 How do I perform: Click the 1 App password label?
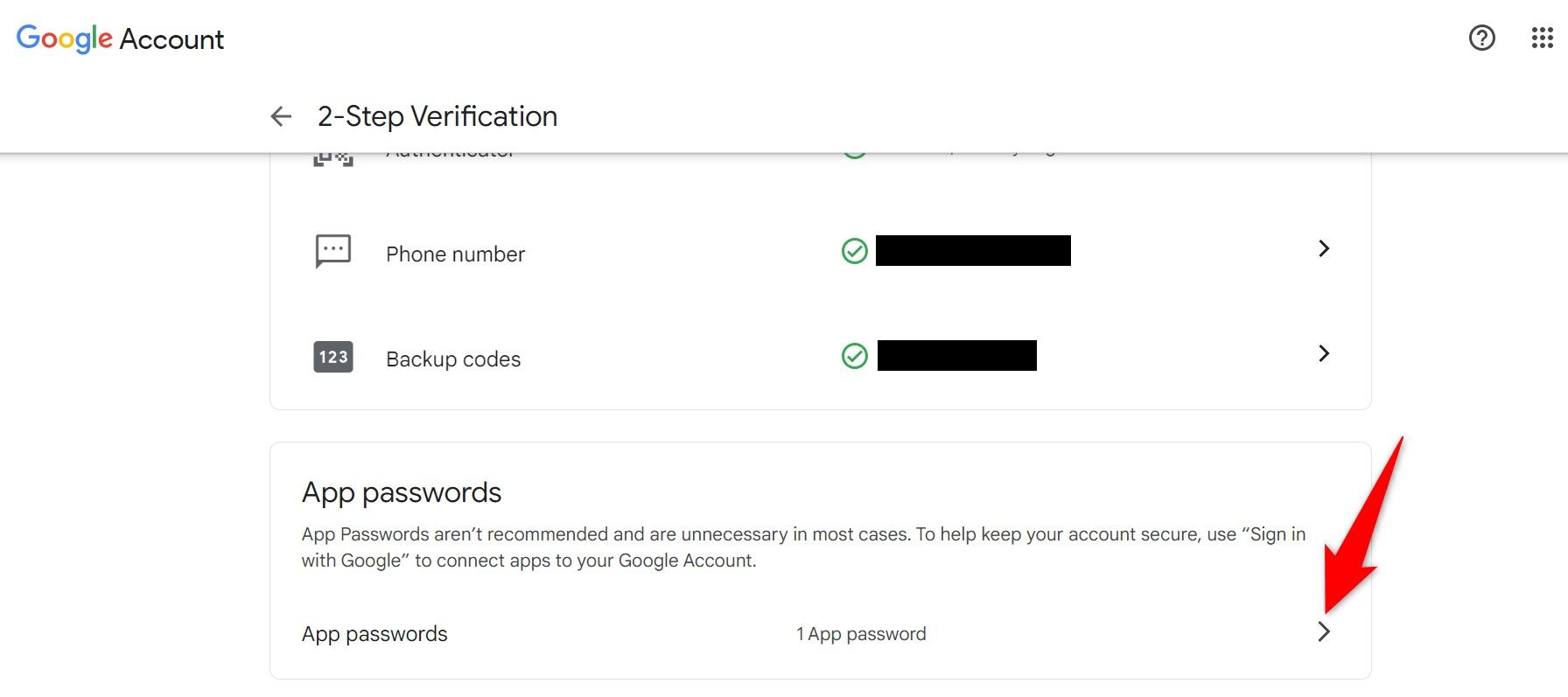[861, 633]
